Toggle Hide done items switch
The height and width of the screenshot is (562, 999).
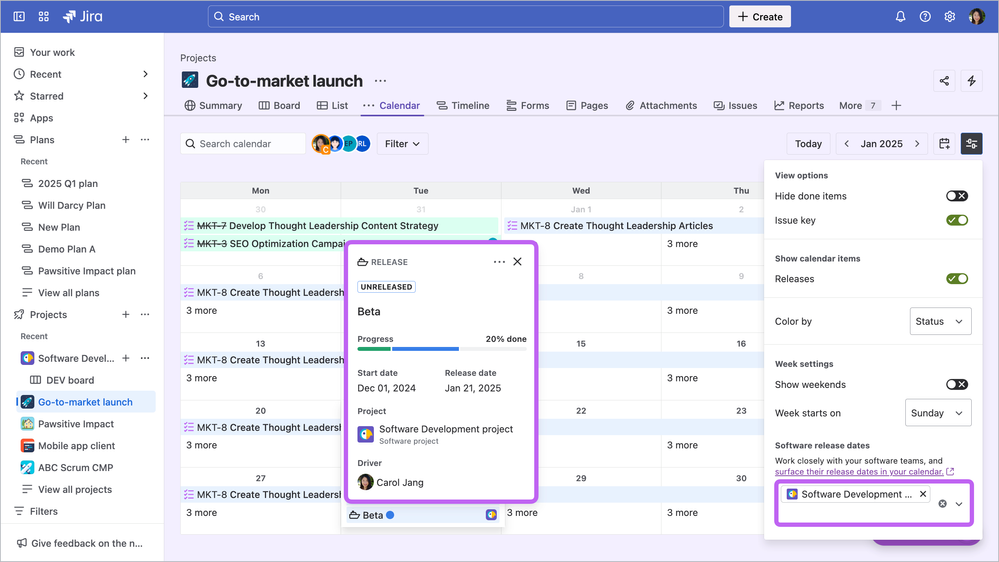[x=956, y=196]
